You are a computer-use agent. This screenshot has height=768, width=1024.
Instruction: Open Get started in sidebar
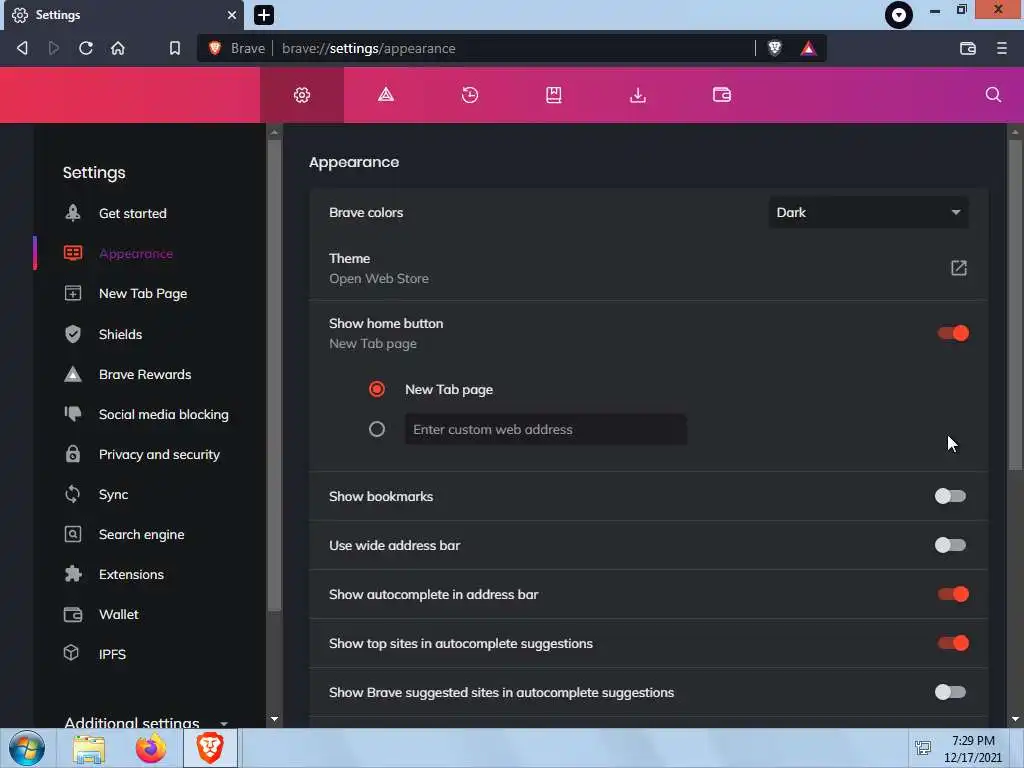point(133,214)
